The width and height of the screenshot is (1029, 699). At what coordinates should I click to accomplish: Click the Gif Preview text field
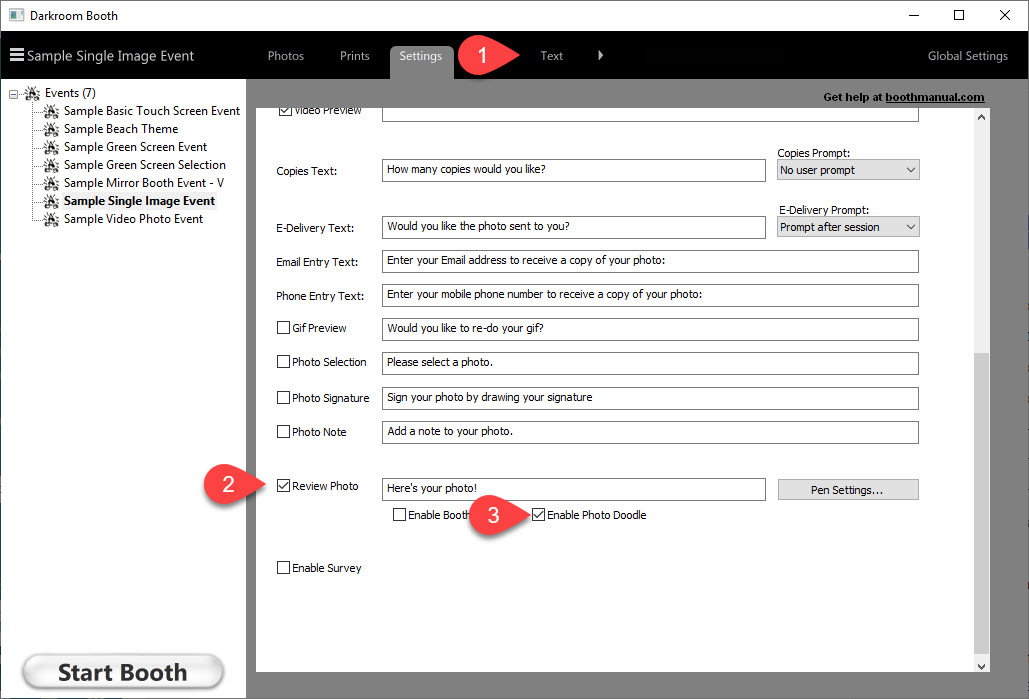point(650,329)
